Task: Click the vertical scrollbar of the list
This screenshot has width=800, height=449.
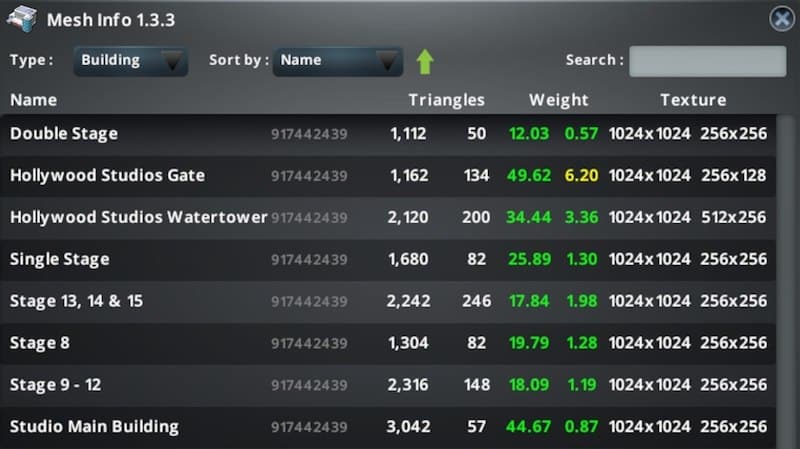Action: pos(785,280)
